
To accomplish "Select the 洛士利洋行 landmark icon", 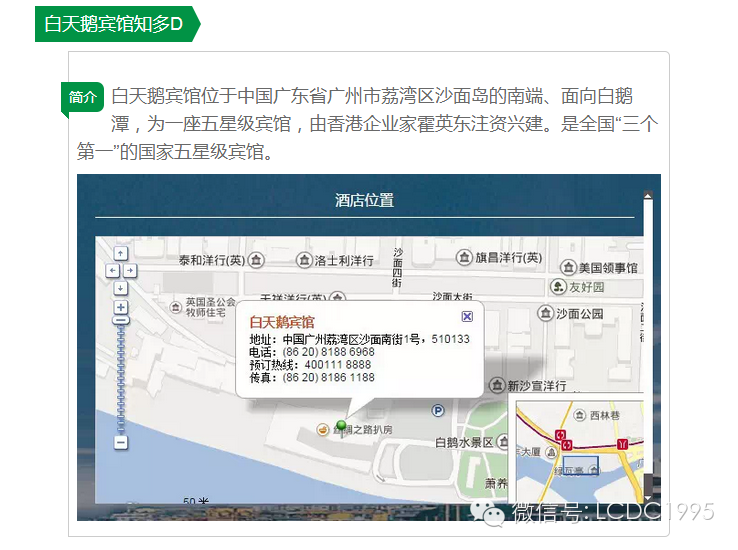I will 304,260.
